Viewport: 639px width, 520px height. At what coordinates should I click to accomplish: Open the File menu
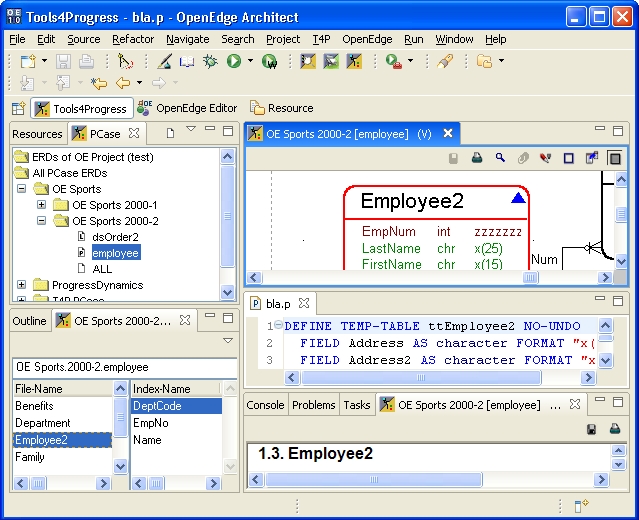[x=17, y=40]
